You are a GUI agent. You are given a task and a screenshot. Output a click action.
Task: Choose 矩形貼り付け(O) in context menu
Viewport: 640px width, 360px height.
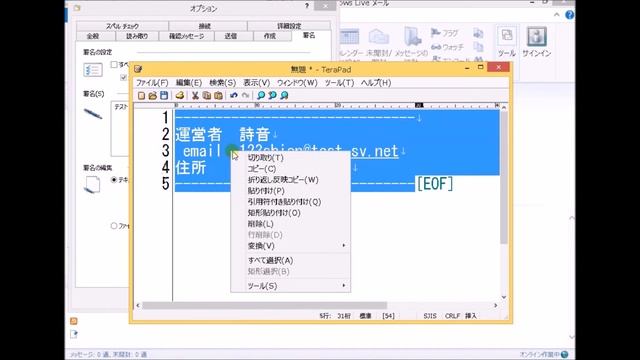(291, 213)
